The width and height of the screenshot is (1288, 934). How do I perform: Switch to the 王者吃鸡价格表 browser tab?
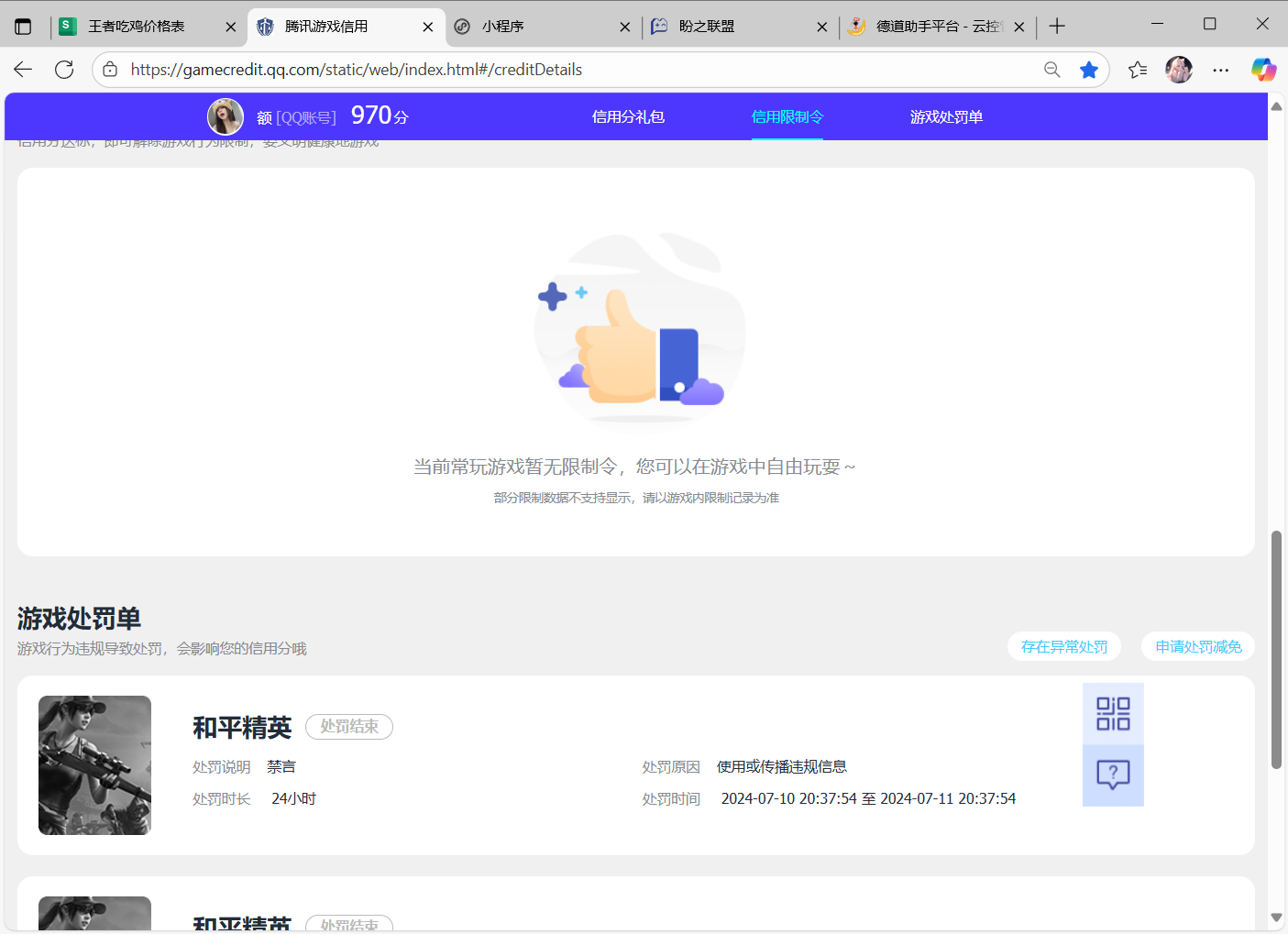click(x=147, y=27)
